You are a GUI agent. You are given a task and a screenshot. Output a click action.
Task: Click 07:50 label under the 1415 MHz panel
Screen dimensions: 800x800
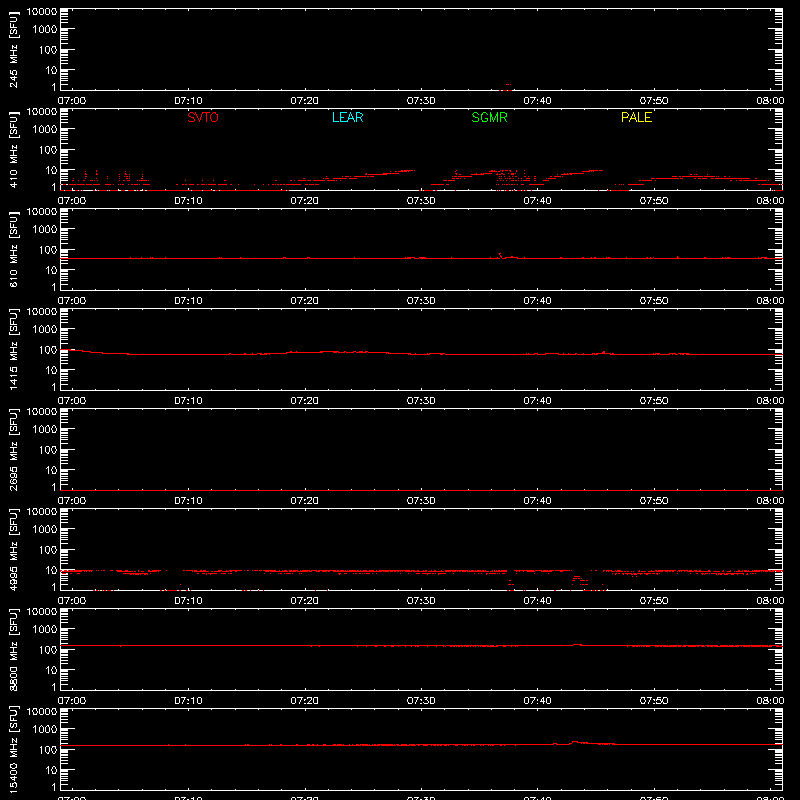654,401
